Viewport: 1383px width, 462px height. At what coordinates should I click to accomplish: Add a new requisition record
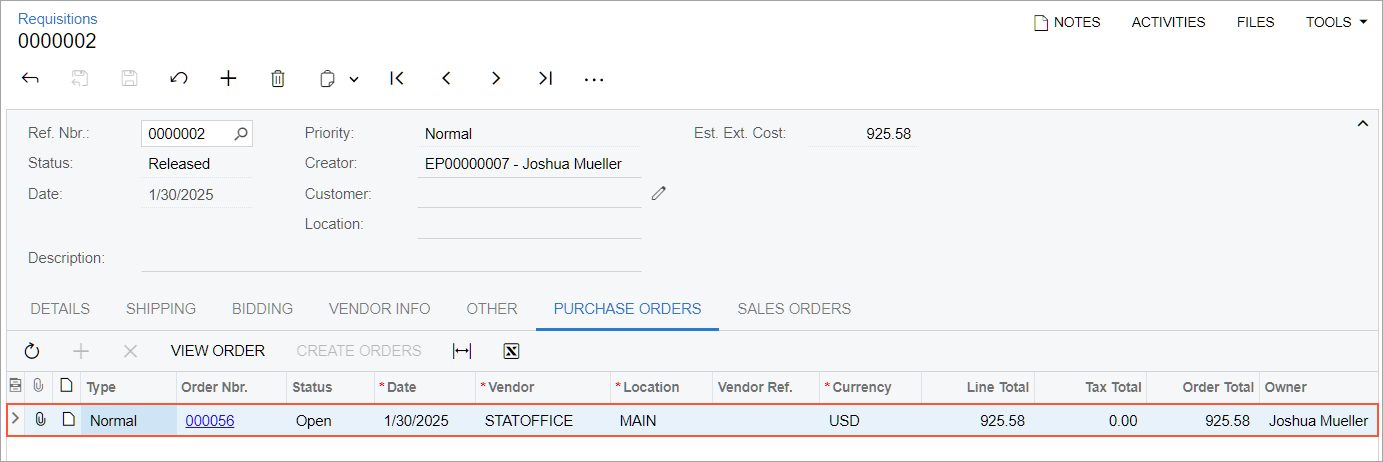click(x=229, y=78)
